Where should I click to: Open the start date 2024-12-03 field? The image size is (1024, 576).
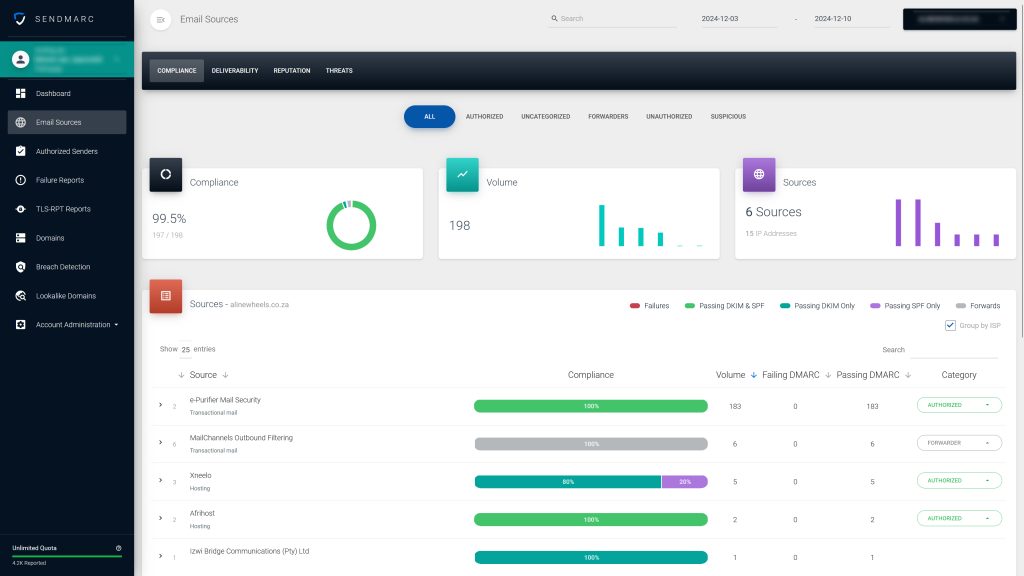point(739,19)
